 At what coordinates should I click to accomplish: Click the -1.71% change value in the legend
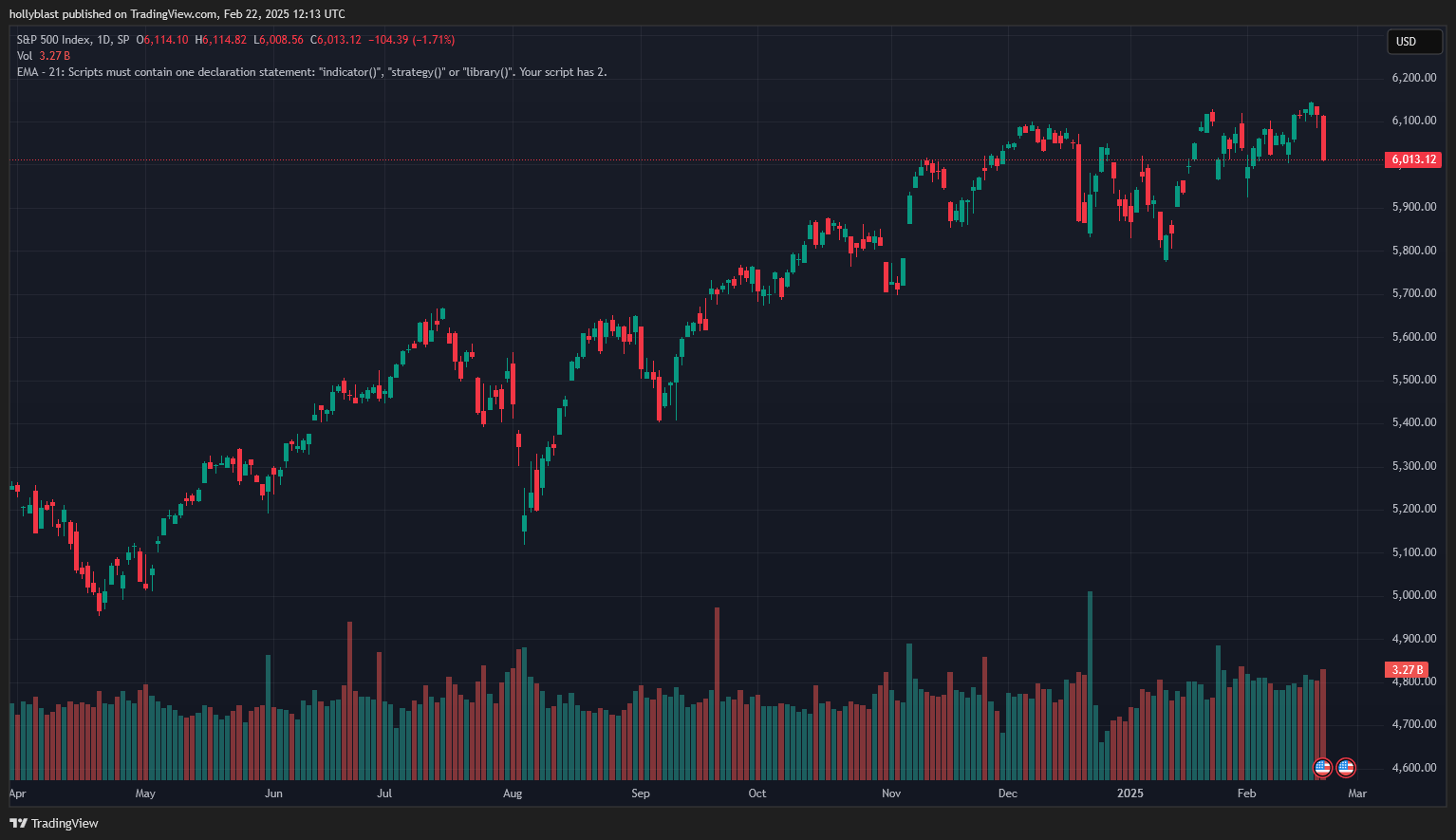(x=435, y=40)
